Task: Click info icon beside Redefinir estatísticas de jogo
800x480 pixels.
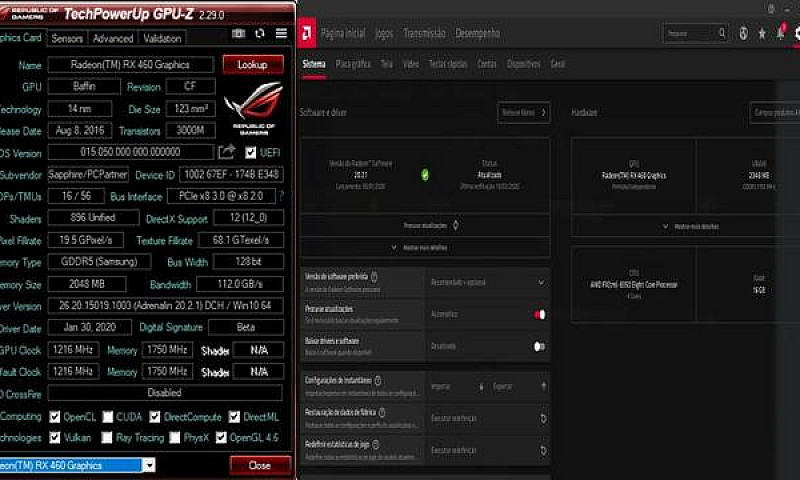Action: coord(376,444)
